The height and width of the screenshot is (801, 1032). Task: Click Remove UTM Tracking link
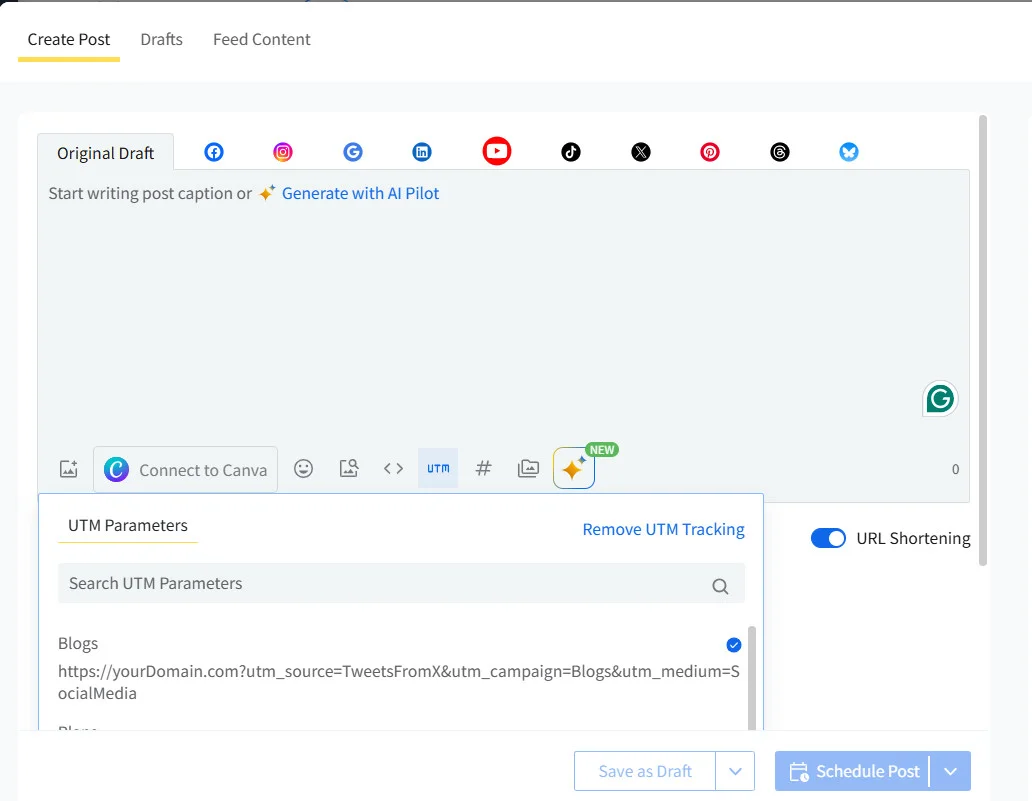coord(663,529)
